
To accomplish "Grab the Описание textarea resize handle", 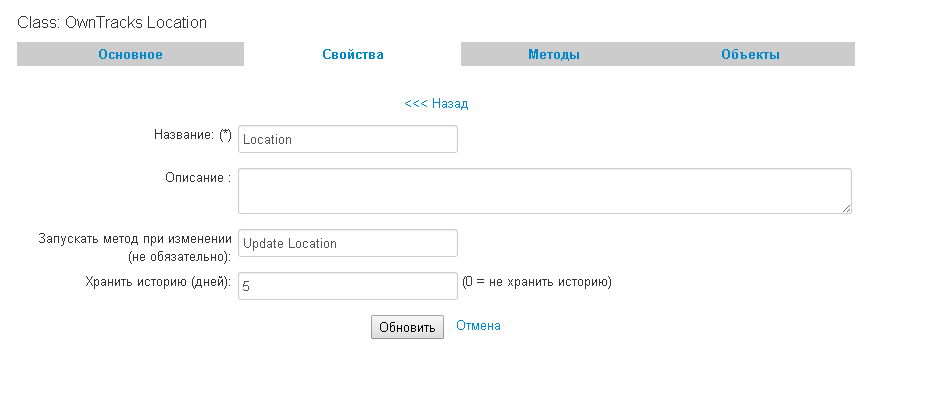I will (846, 208).
